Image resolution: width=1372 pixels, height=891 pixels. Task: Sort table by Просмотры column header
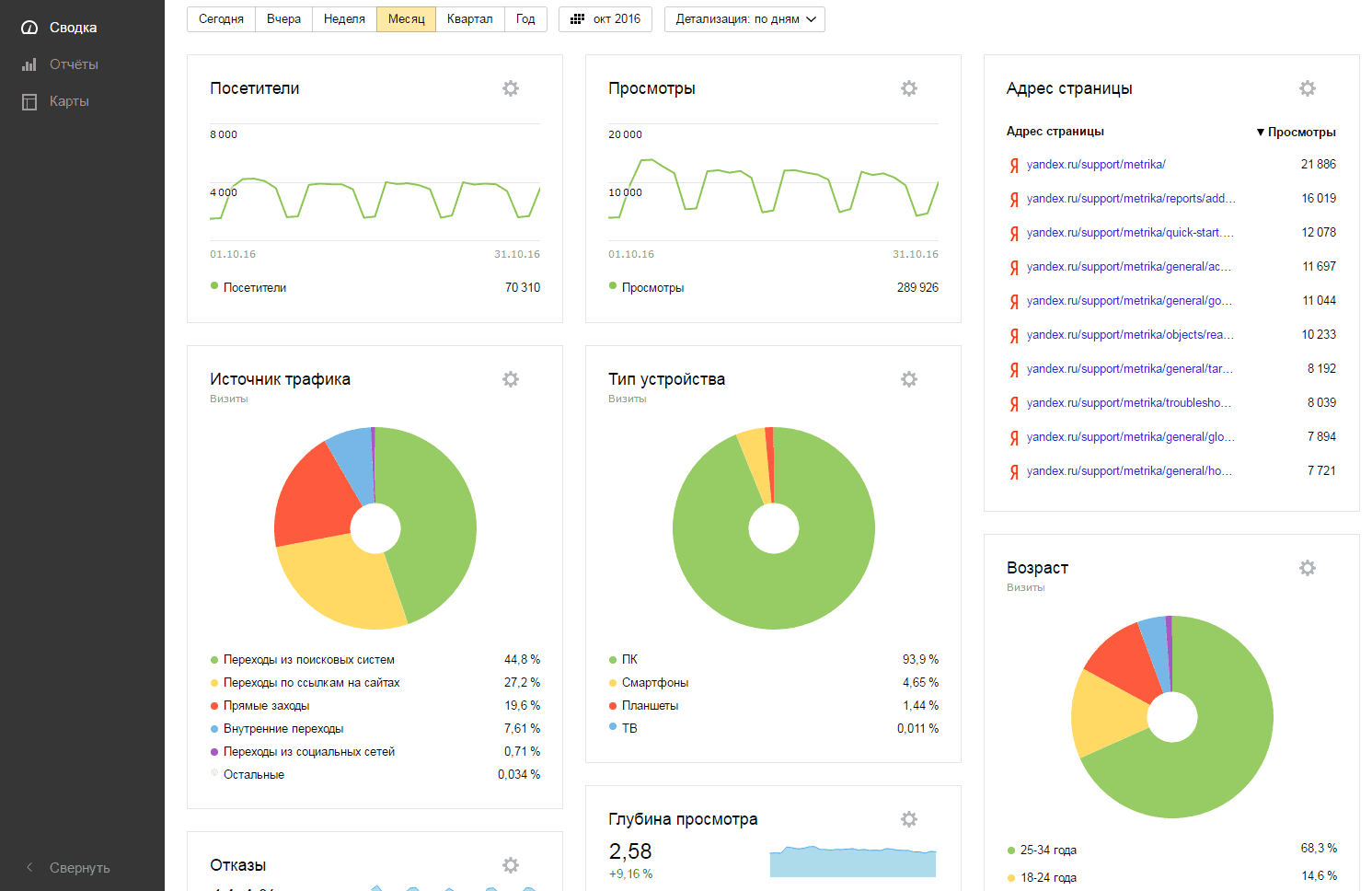1296,132
